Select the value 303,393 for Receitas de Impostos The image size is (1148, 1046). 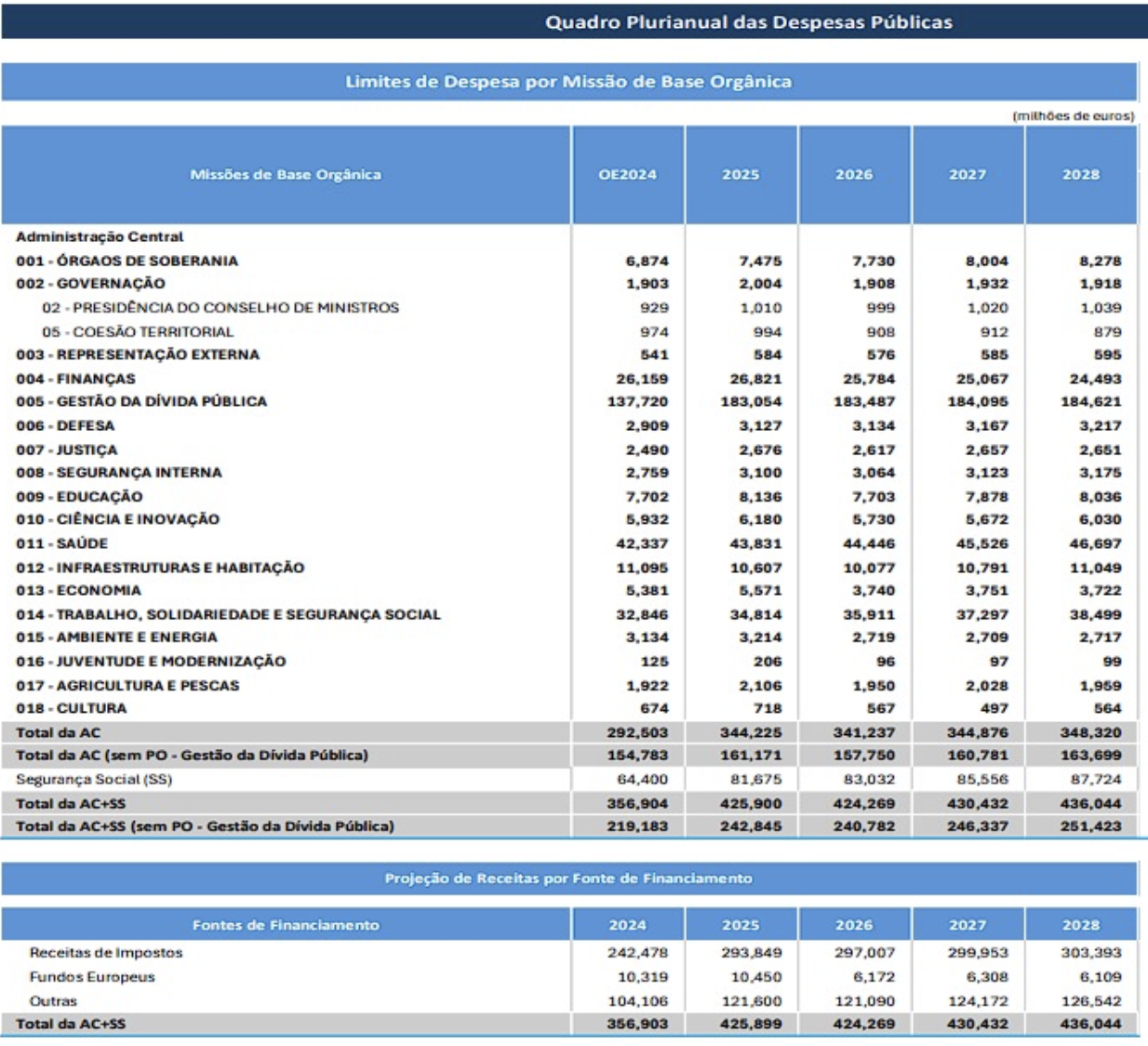(x=1091, y=953)
